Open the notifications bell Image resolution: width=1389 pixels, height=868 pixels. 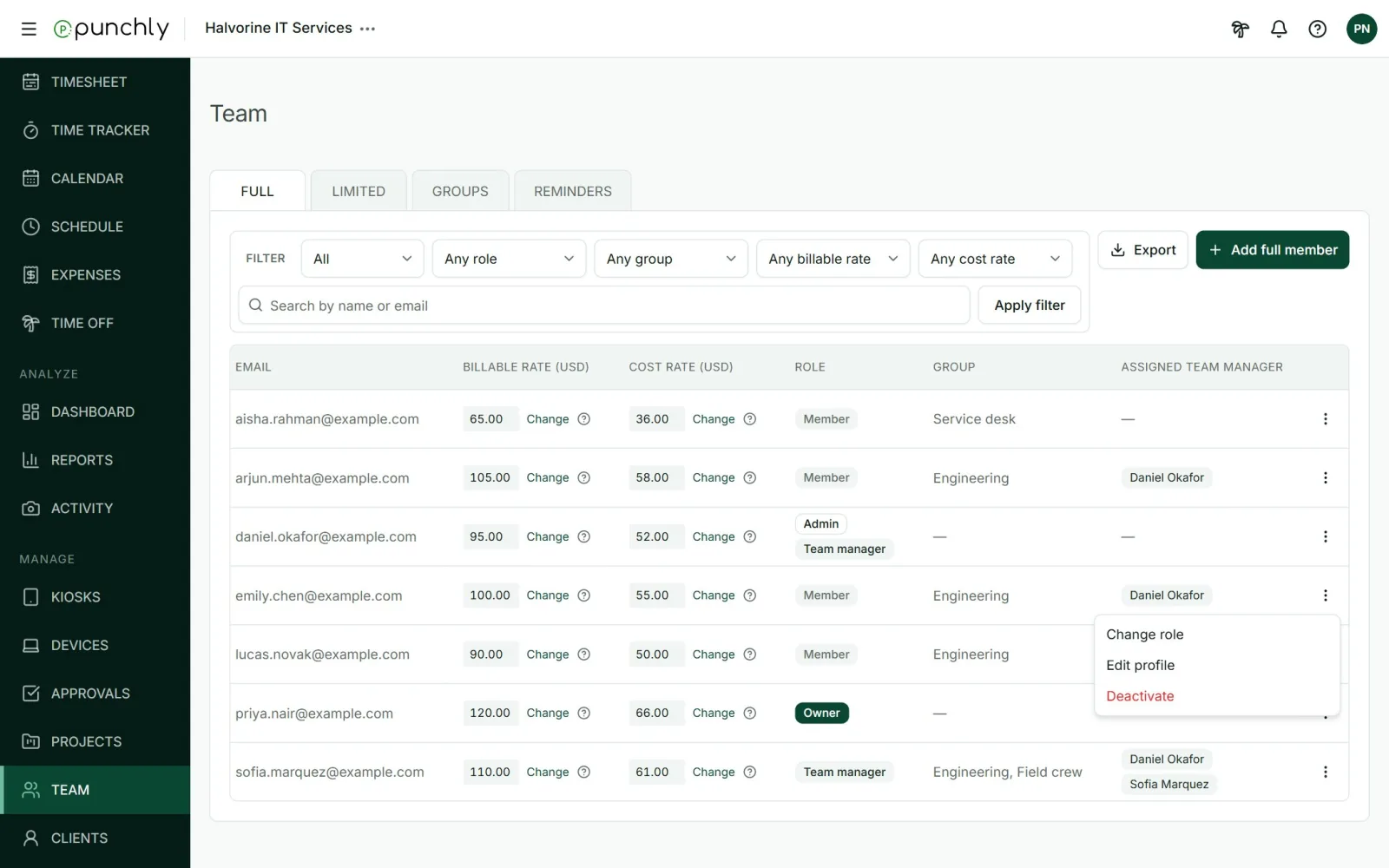(x=1279, y=29)
